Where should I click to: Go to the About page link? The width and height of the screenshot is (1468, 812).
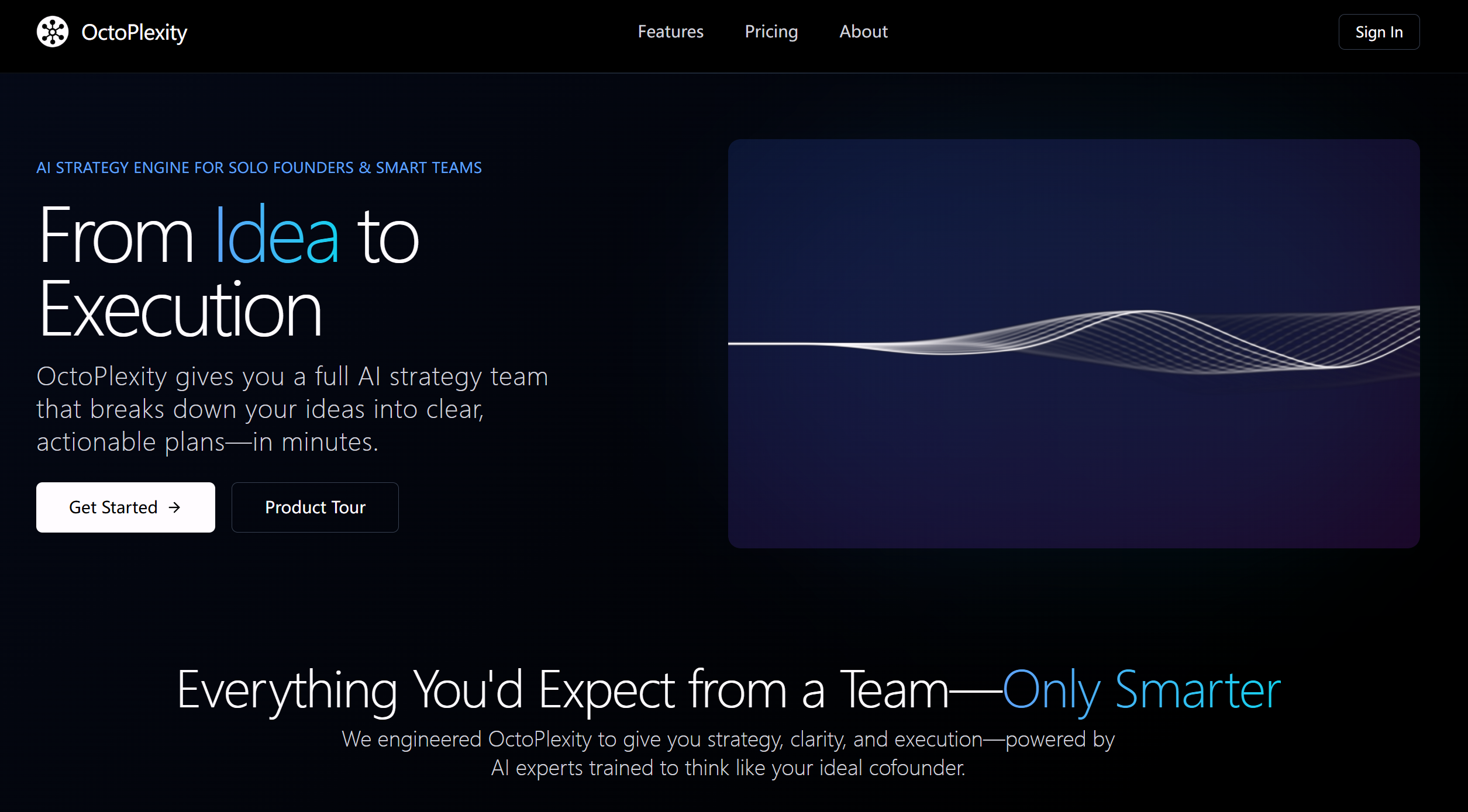863,32
